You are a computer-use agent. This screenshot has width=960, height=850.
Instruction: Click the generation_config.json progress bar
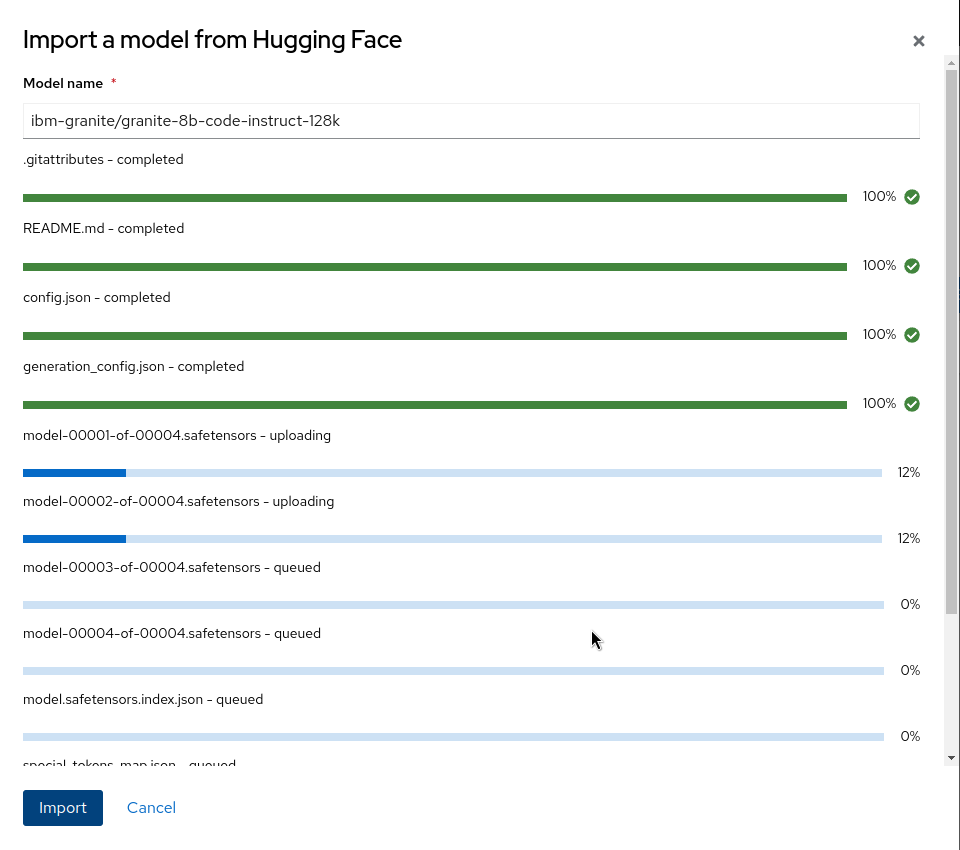point(435,405)
